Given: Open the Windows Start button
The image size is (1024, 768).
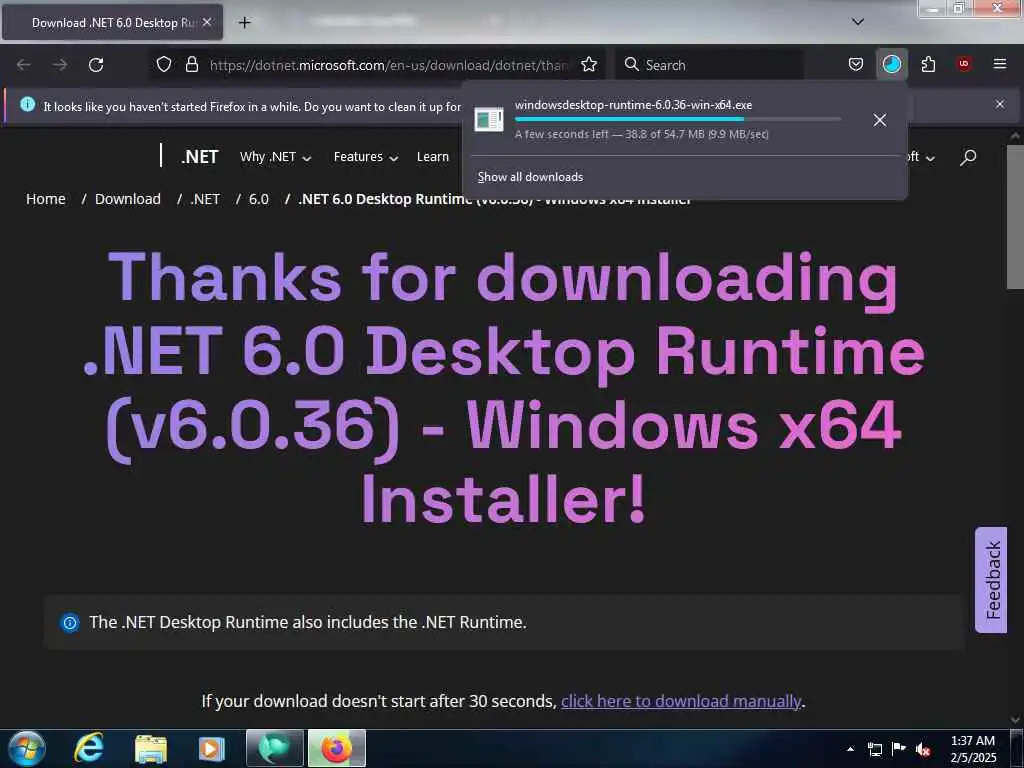Looking at the screenshot, I should coord(27,748).
